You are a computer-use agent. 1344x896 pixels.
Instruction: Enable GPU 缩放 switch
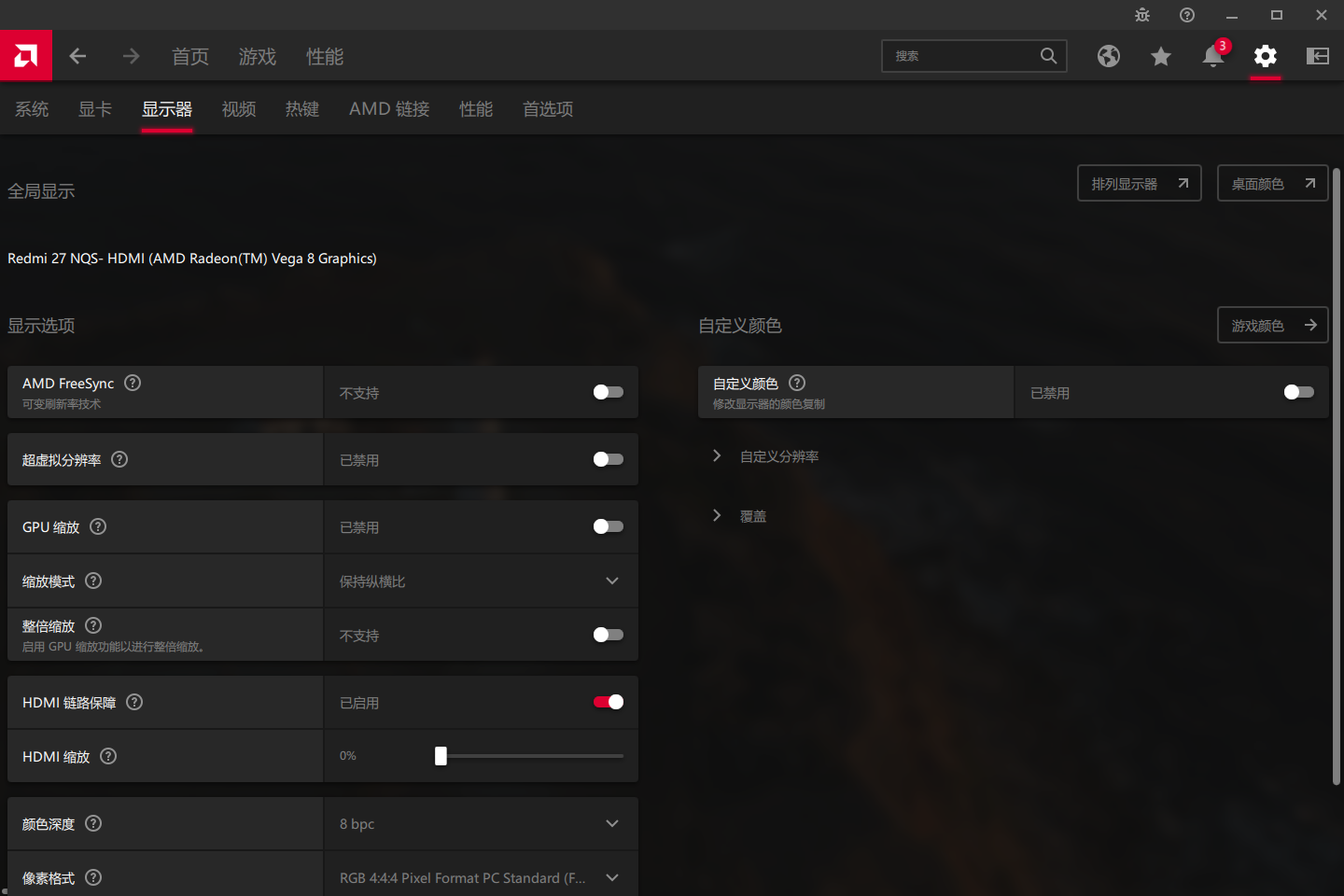click(x=609, y=526)
